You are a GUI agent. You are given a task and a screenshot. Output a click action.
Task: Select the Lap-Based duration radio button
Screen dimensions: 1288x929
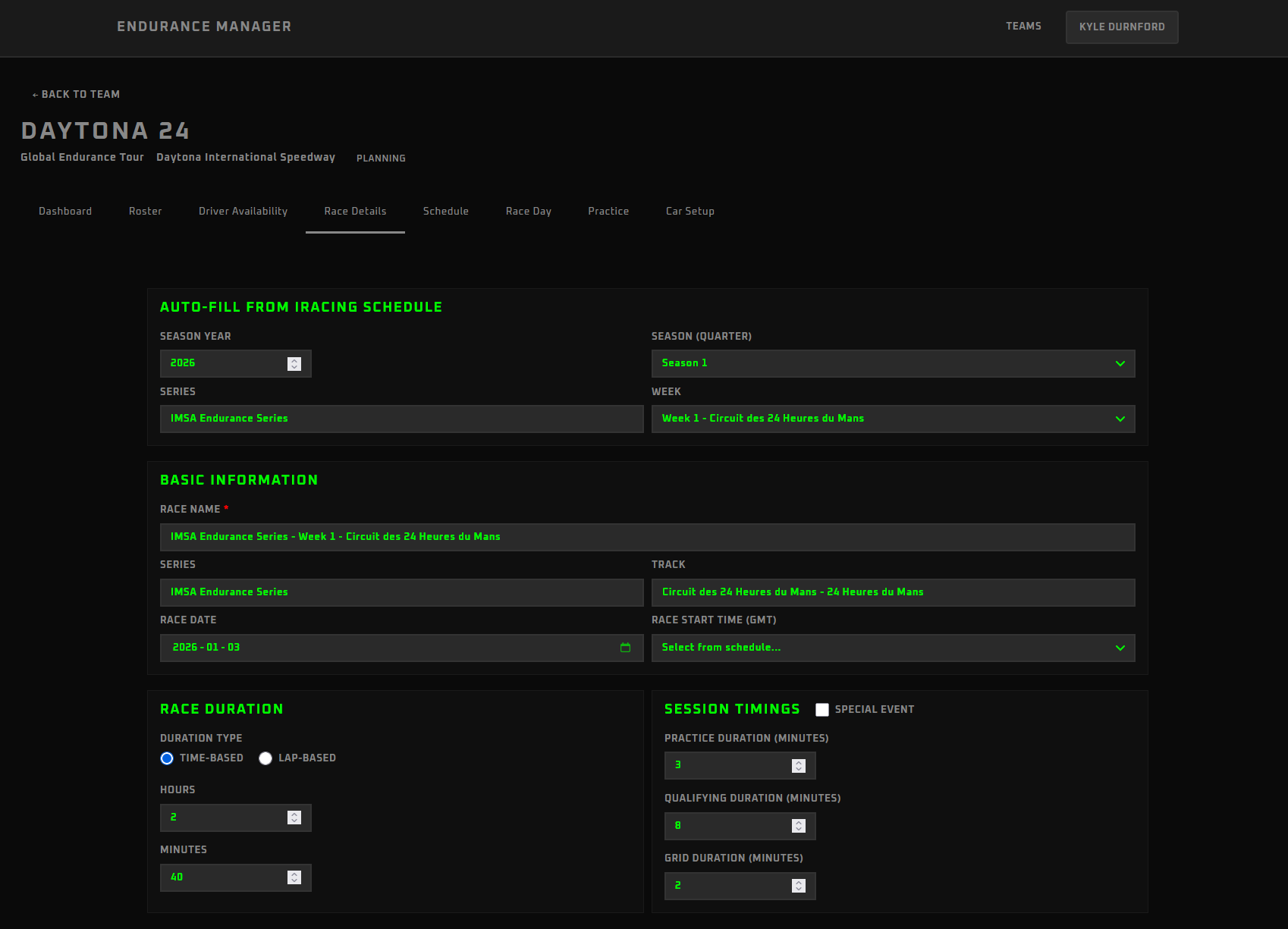point(265,758)
